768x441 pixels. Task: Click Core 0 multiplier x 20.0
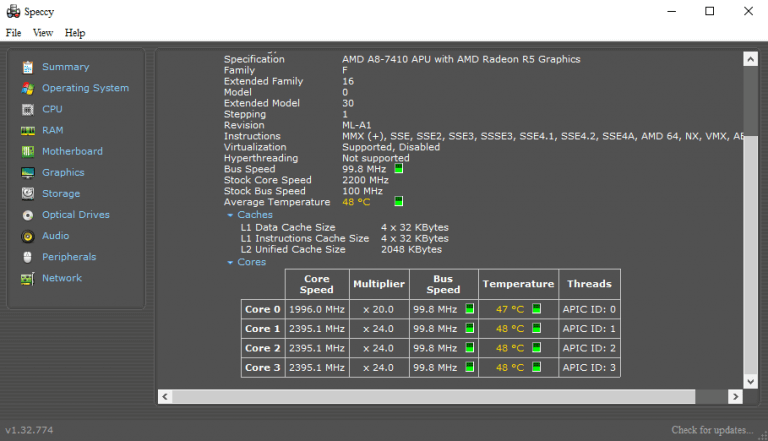click(378, 309)
